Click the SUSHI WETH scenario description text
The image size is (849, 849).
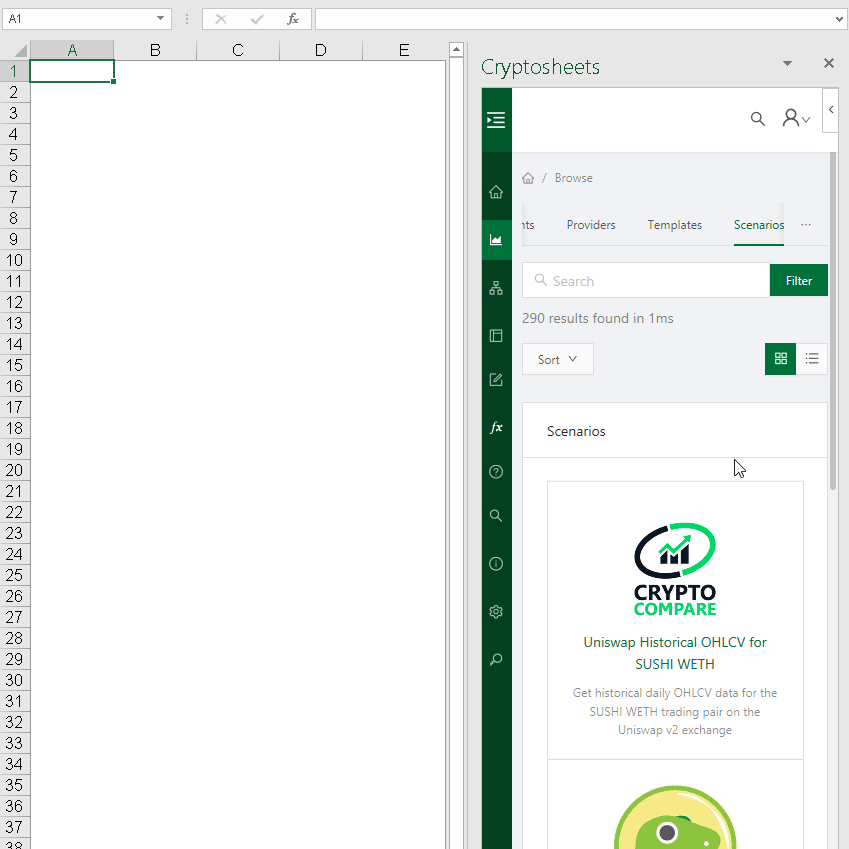pos(675,711)
